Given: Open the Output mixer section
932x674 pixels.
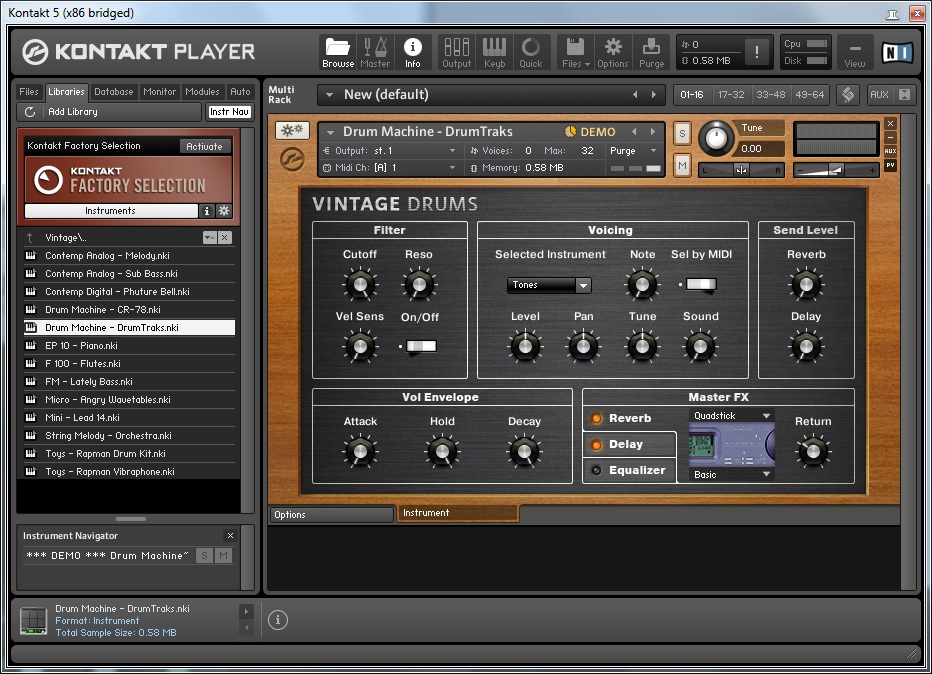Looking at the screenshot, I should (456, 52).
